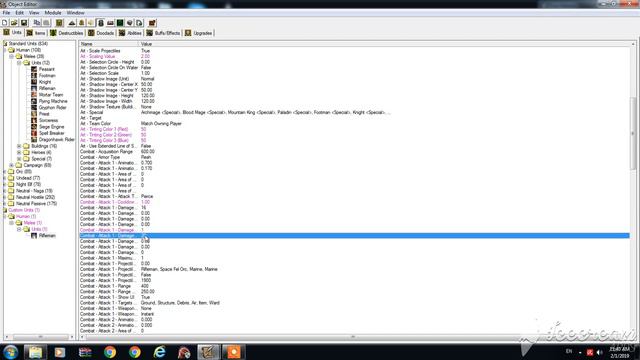Select the Art - Team Color row
The image size is (640, 360).
coord(355,124)
